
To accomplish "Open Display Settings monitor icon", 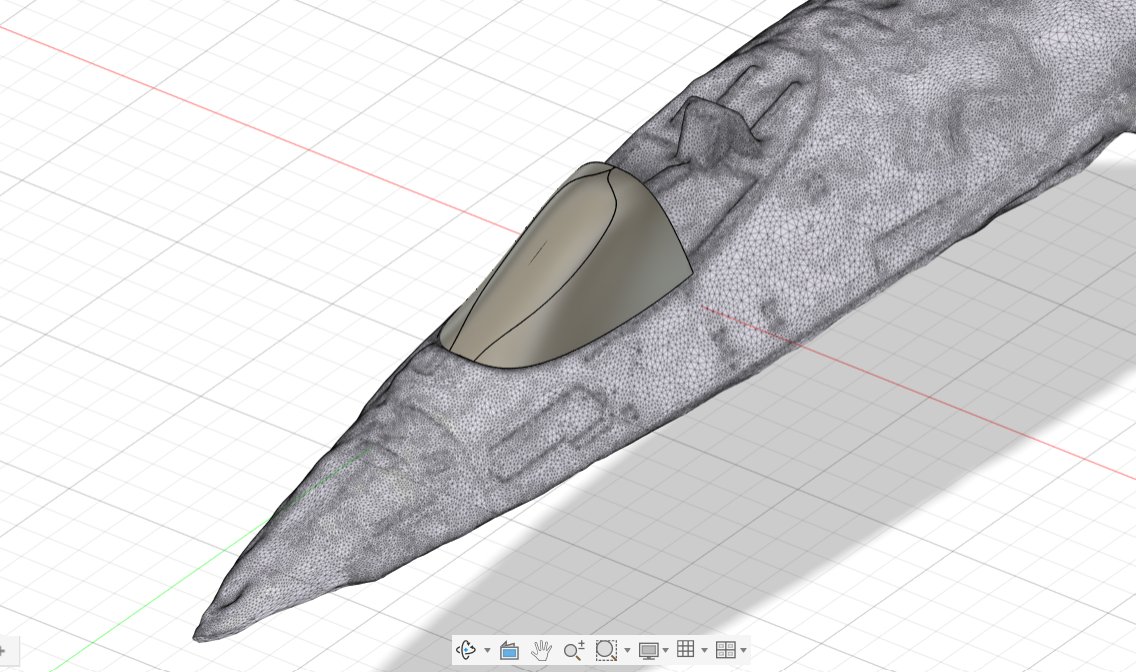I will pyautogui.click(x=648, y=650).
